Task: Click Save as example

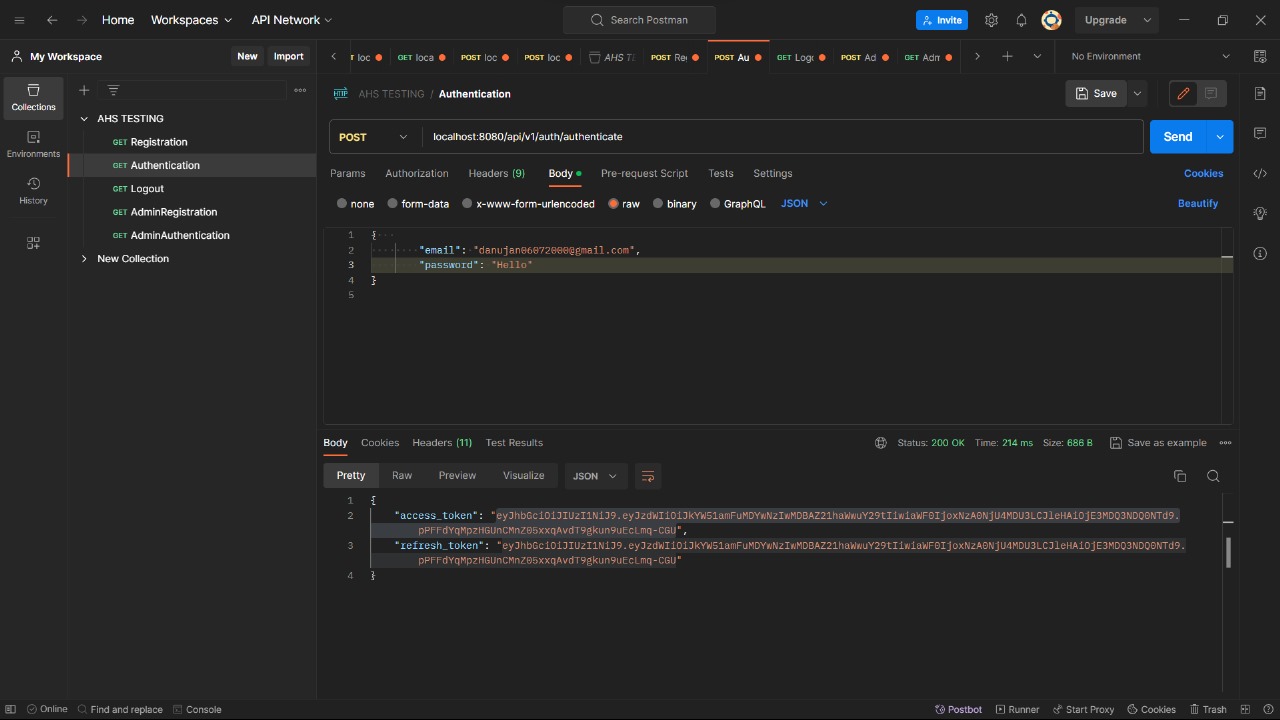Action: tap(1158, 443)
